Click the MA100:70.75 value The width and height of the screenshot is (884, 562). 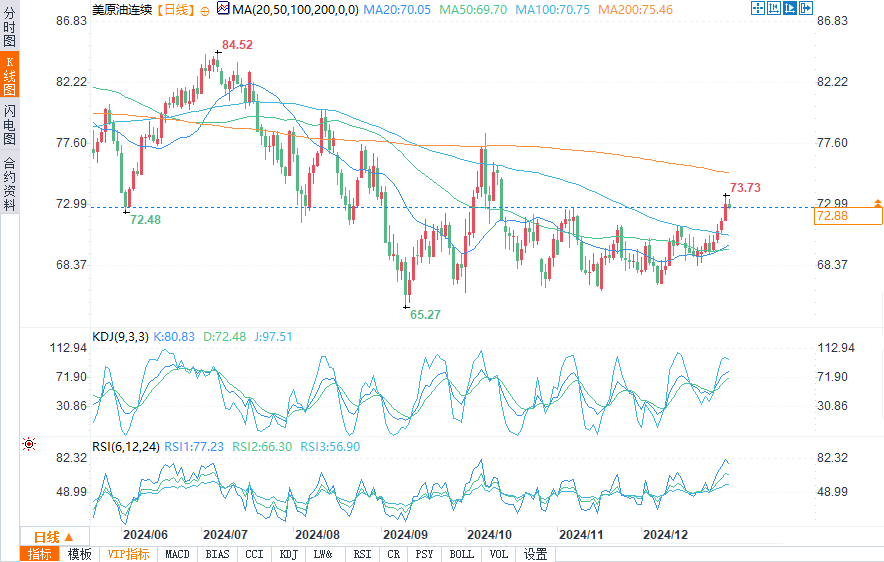click(552, 10)
